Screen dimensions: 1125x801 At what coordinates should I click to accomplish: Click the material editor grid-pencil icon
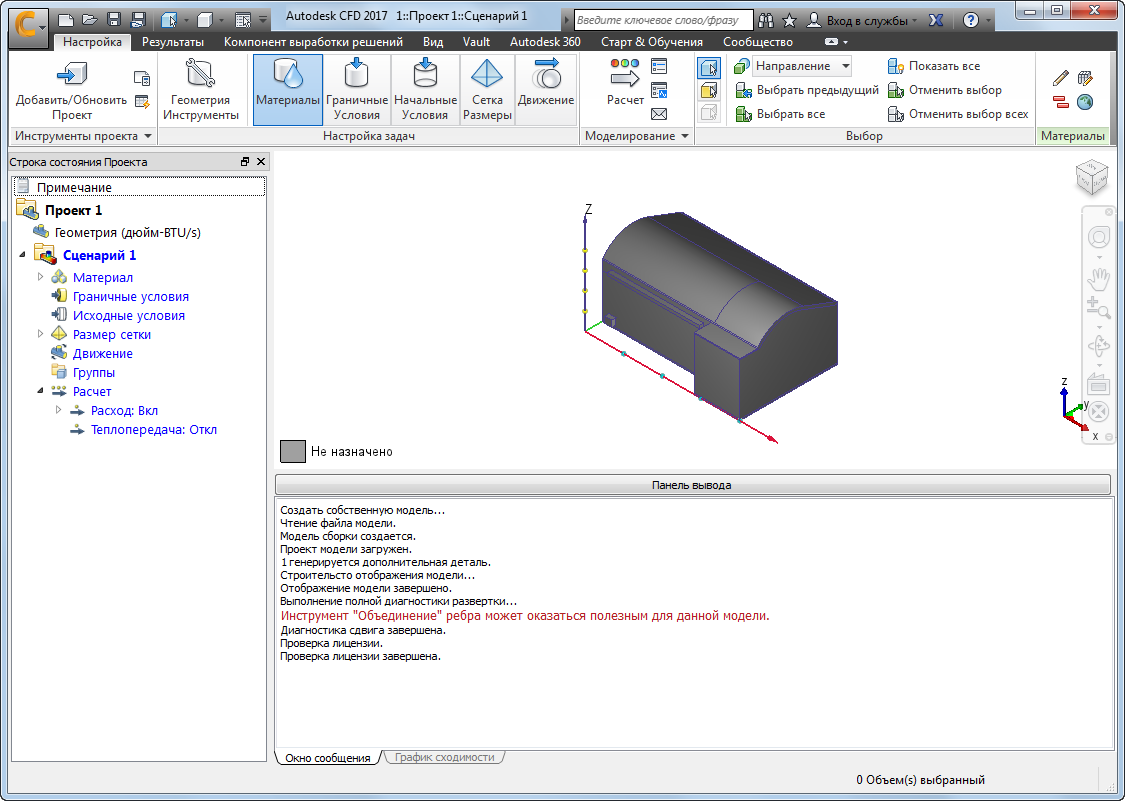(1085, 78)
